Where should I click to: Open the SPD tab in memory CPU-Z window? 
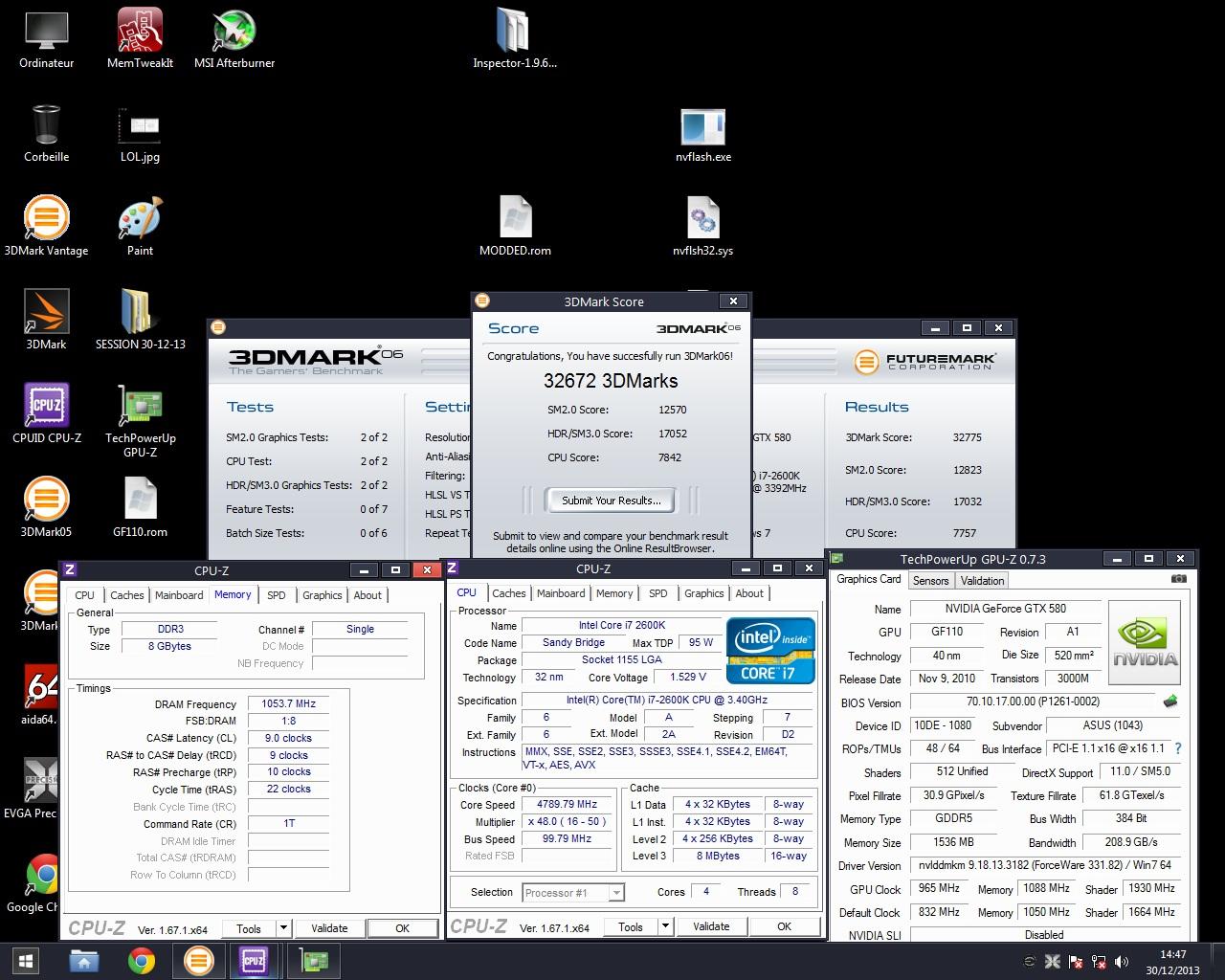276,595
